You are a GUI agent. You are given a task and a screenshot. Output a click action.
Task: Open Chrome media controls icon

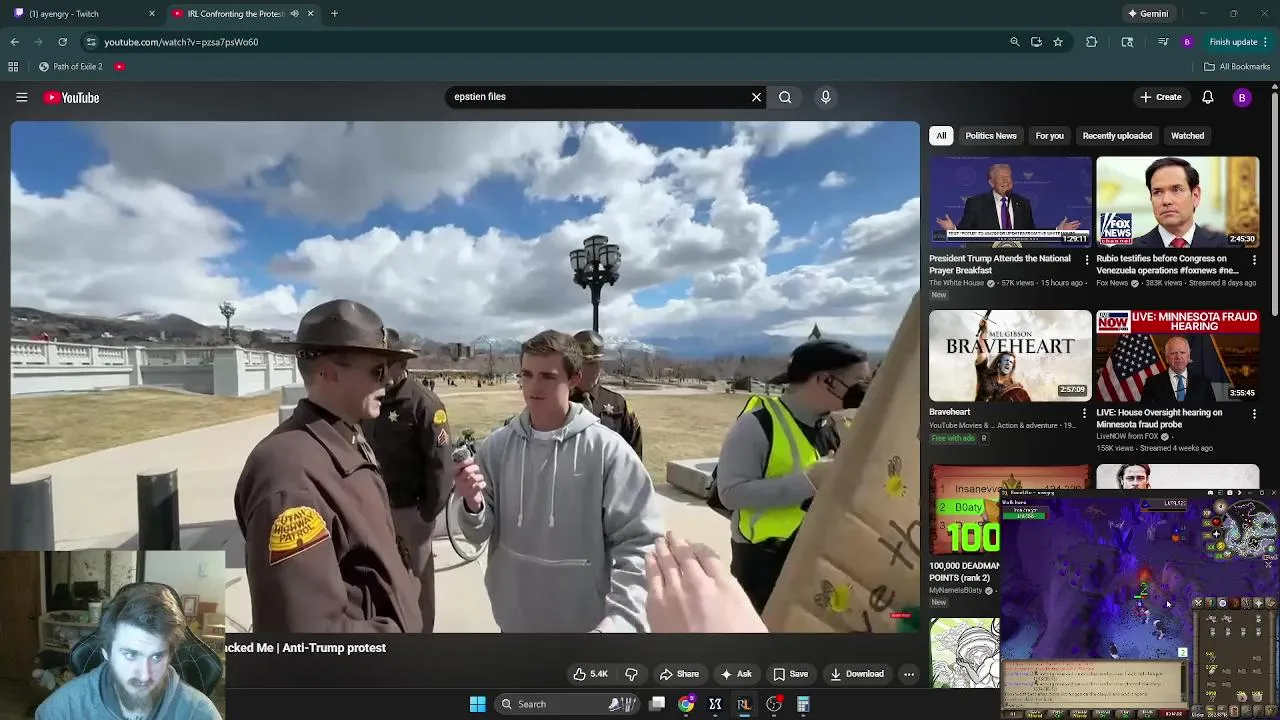click(x=1162, y=42)
